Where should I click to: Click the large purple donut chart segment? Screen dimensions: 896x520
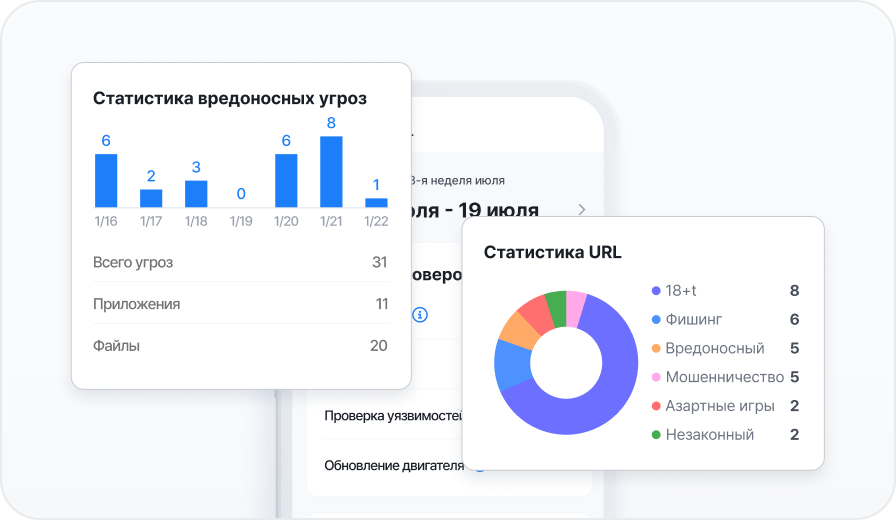point(600,400)
